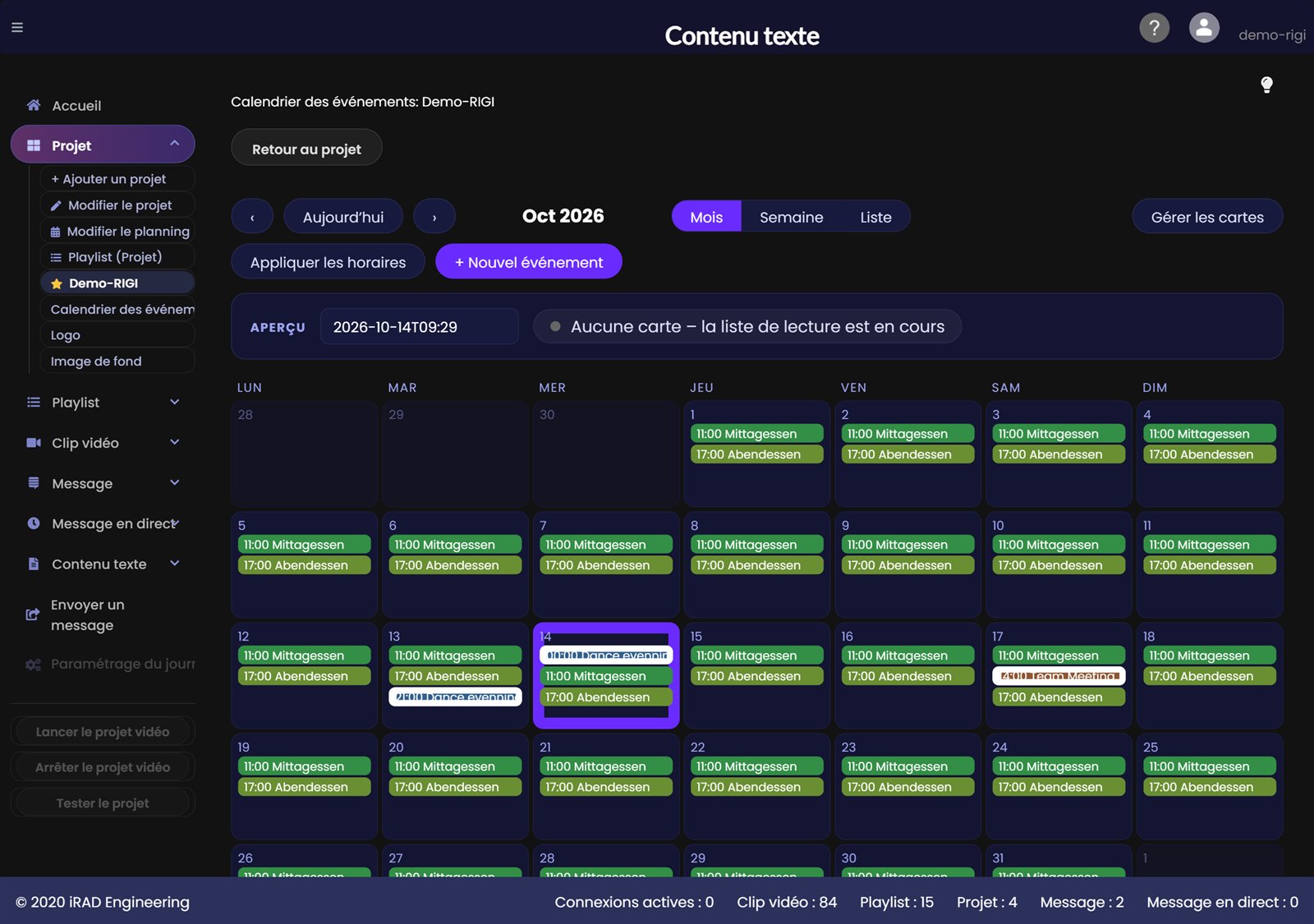Screen dimensions: 1314x924
Task: Open the hamburger menu icon
Action: pyautogui.click(x=17, y=27)
